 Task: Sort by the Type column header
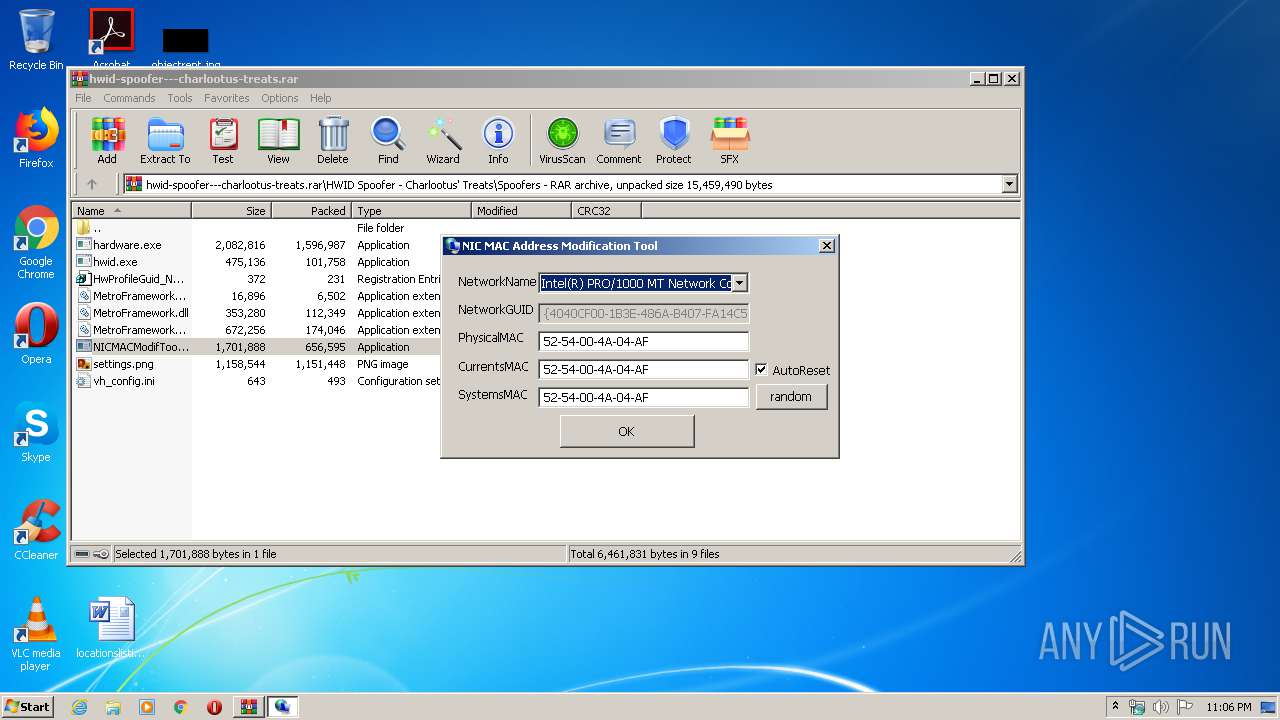pos(411,210)
